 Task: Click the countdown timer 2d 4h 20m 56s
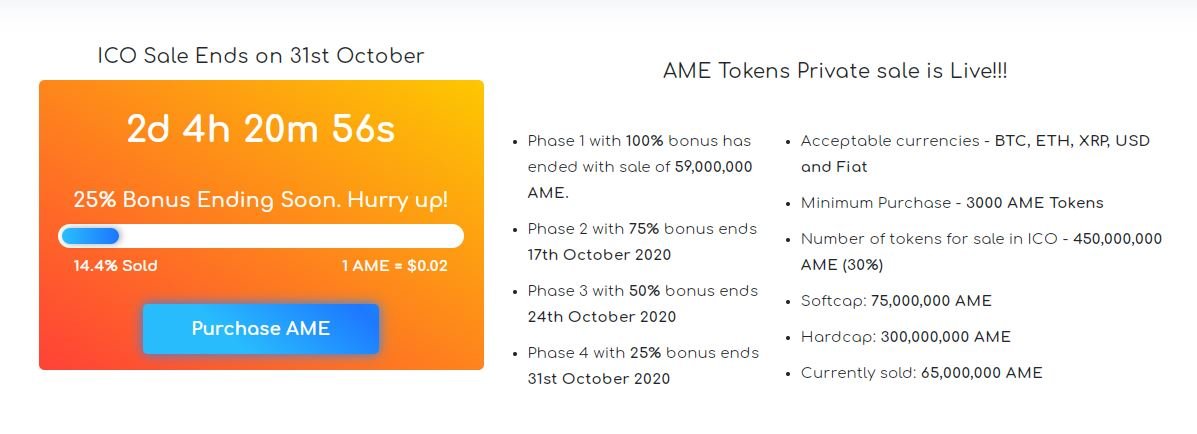click(x=261, y=130)
